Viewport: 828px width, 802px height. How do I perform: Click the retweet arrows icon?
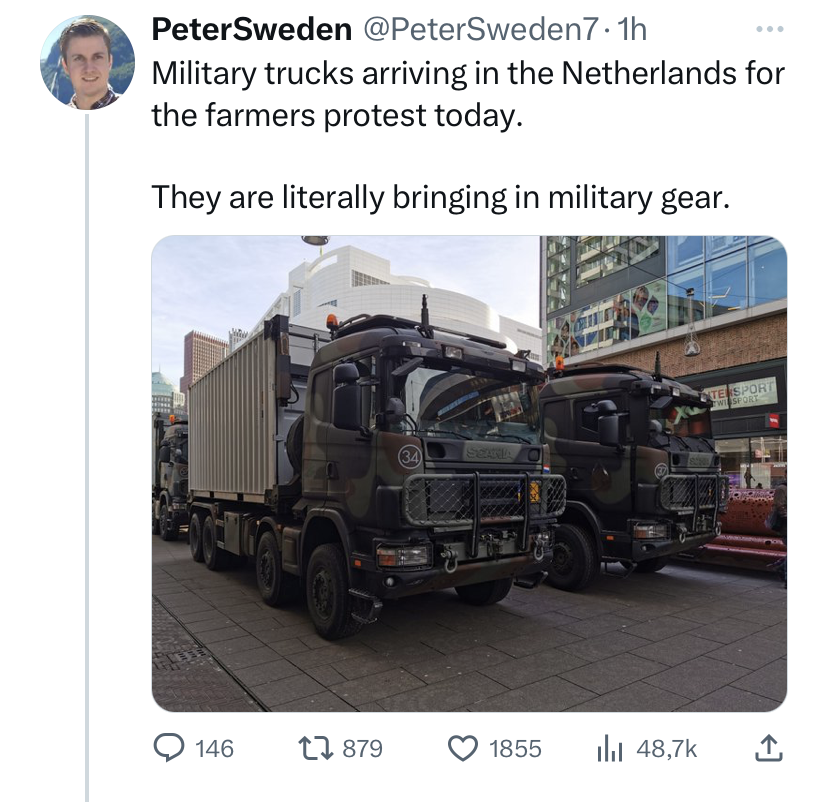click(x=316, y=749)
